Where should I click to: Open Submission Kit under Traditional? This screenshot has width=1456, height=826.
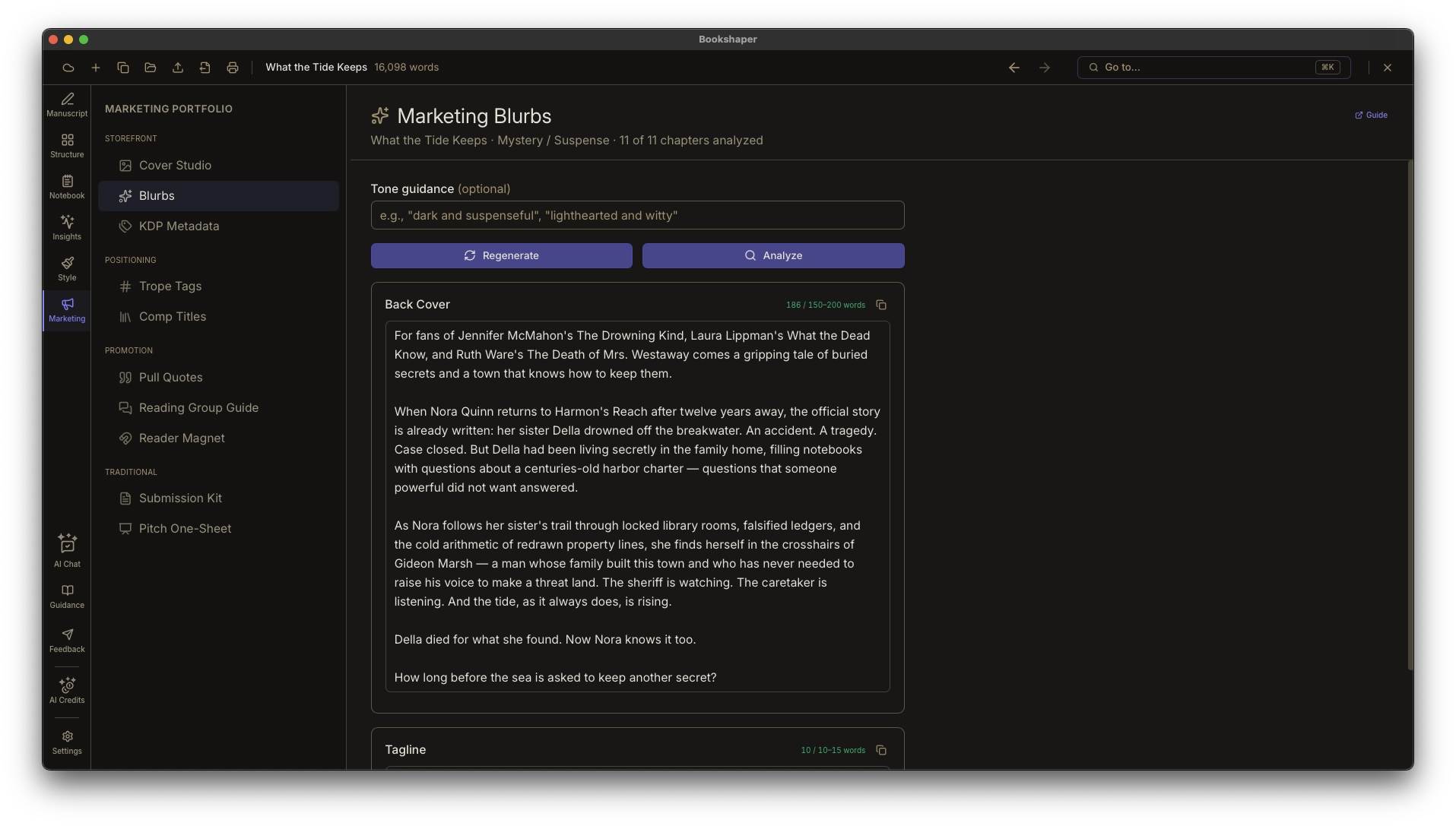coord(218,498)
